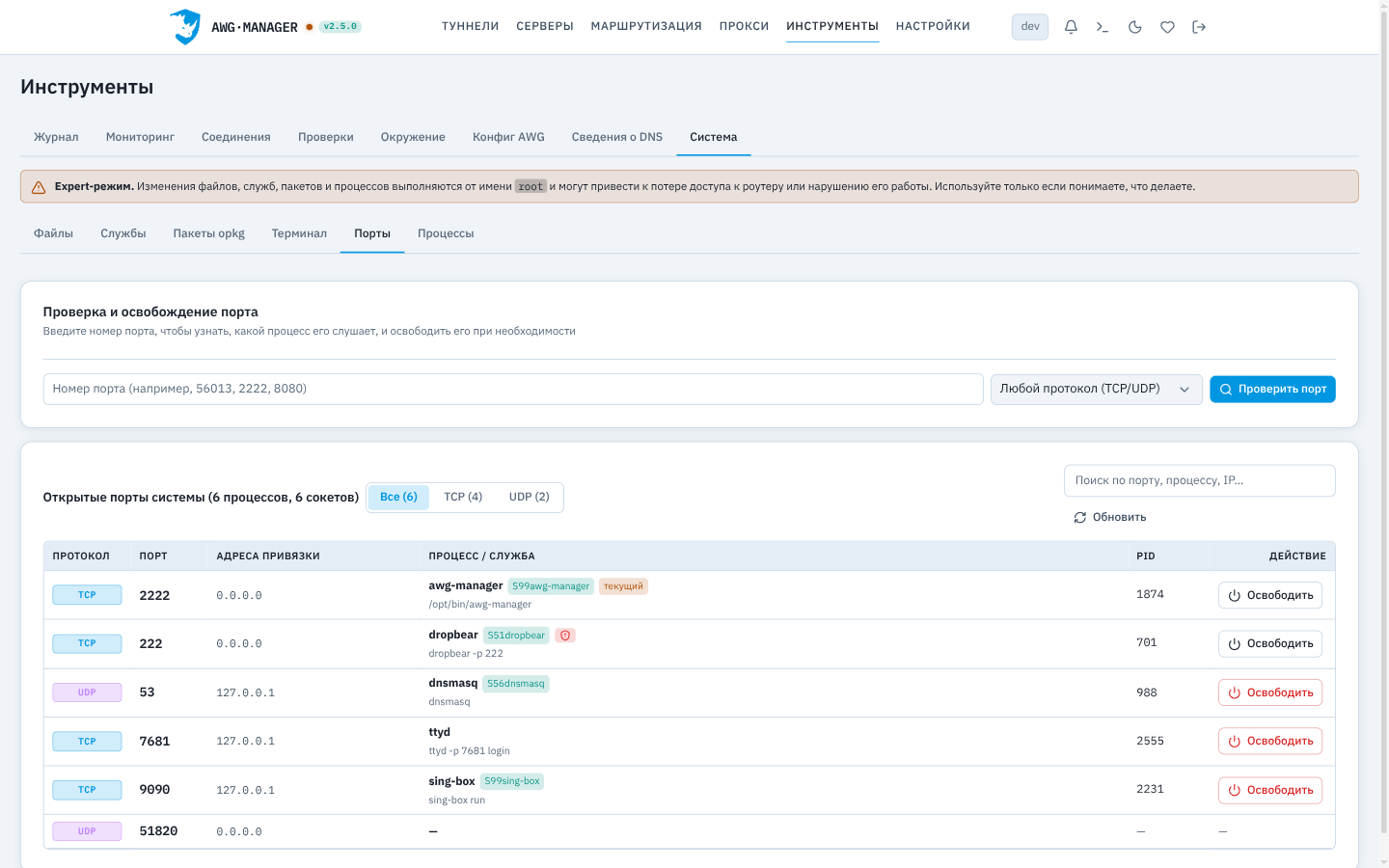Screen dimensions: 1389x868
Task: Click port number 51820 in the table
Action: click(x=158, y=831)
